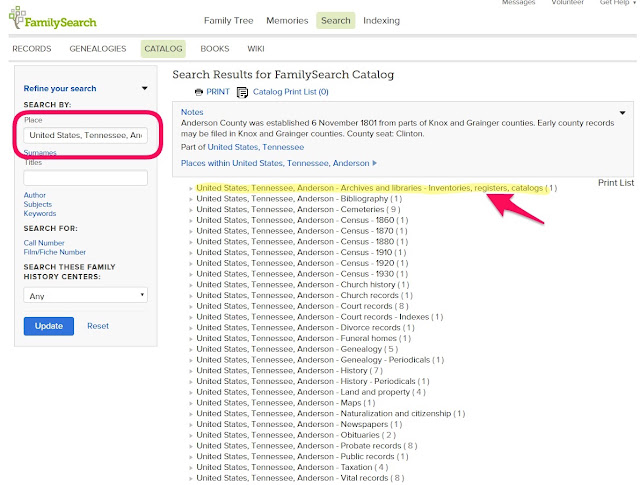Open Catalog Print List (0) link

coord(291,92)
